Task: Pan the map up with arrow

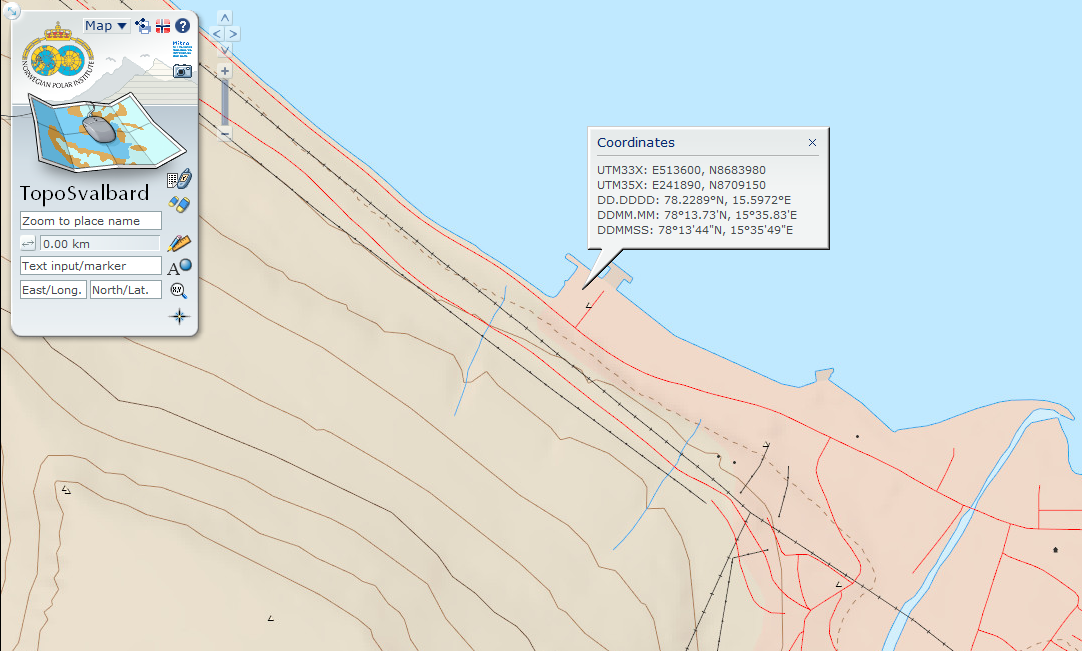Action: pos(225,17)
